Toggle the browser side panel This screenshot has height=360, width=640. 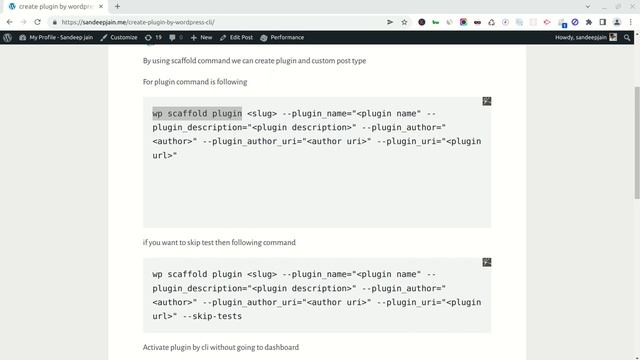pos(602,22)
